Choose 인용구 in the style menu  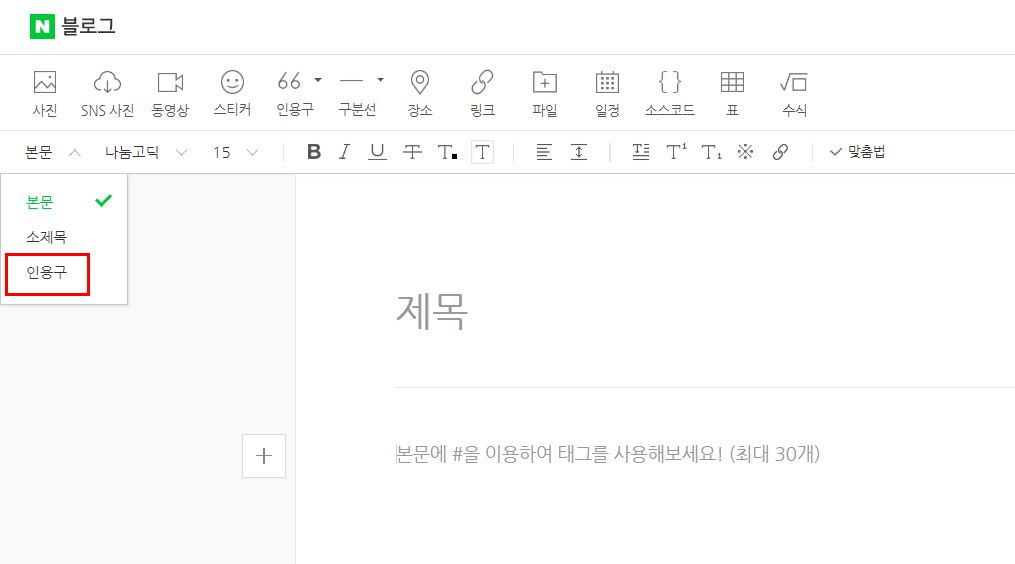point(47,273)
